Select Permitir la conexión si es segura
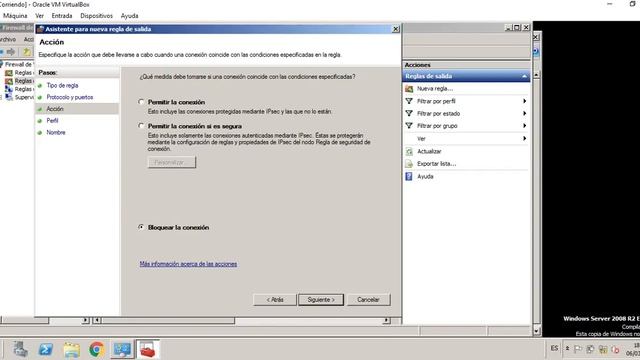 [141, 126]
